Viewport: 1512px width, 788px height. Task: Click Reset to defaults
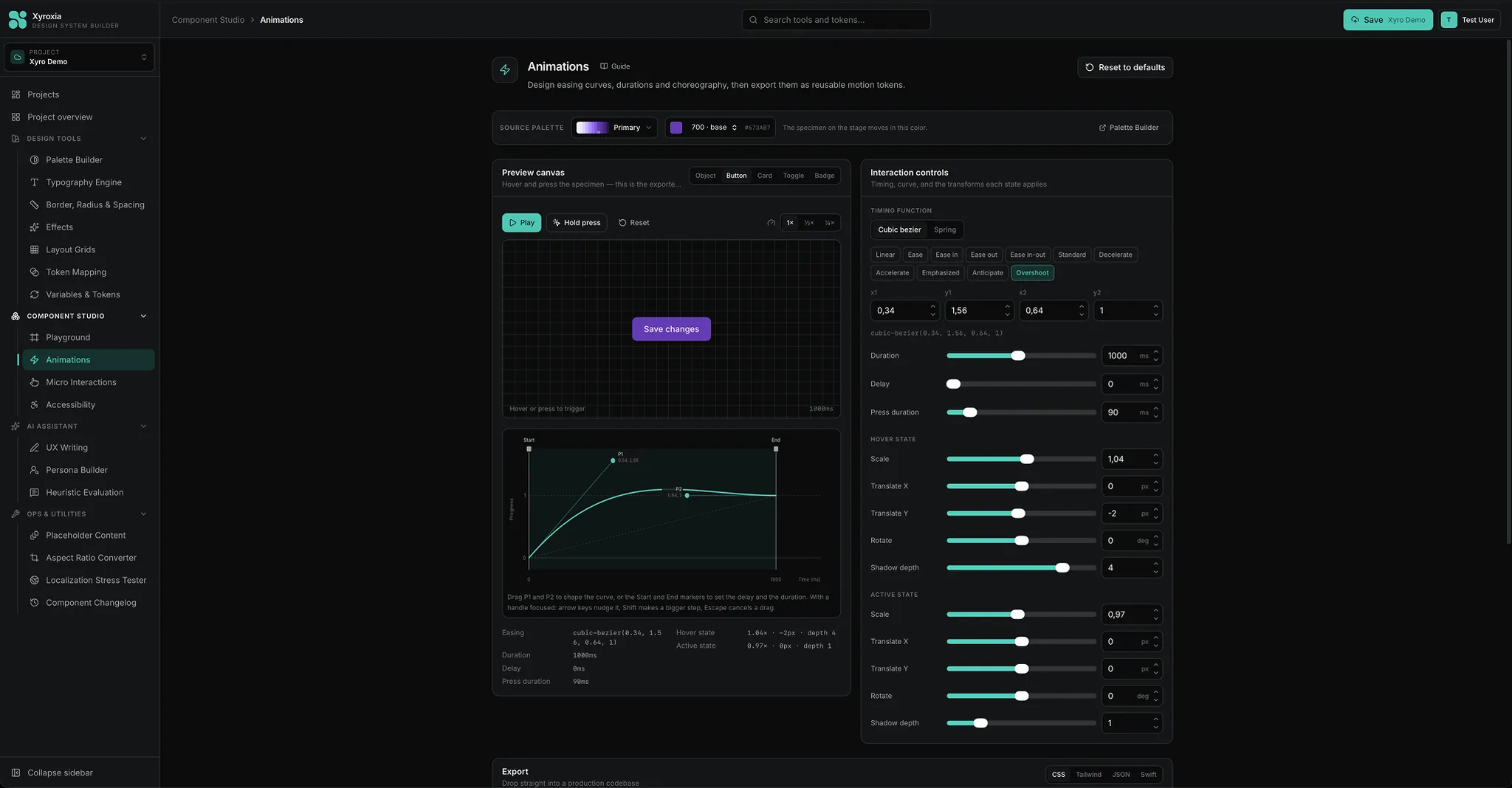[x=1125, y=68]
